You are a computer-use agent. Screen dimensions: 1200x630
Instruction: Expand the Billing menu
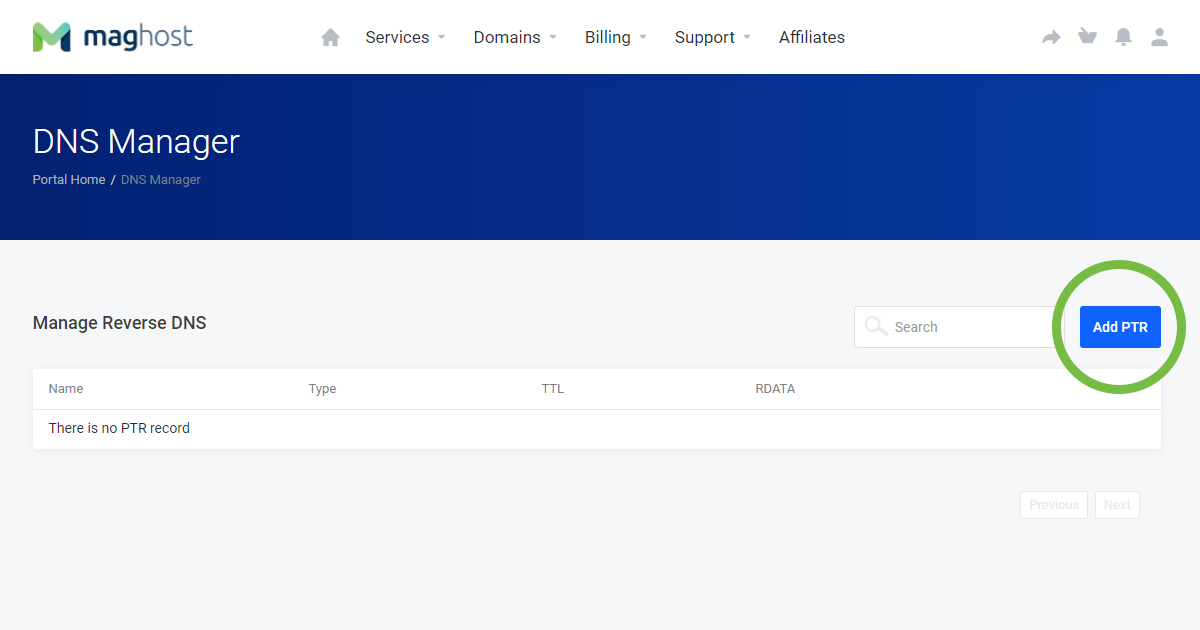click(616, 37)
